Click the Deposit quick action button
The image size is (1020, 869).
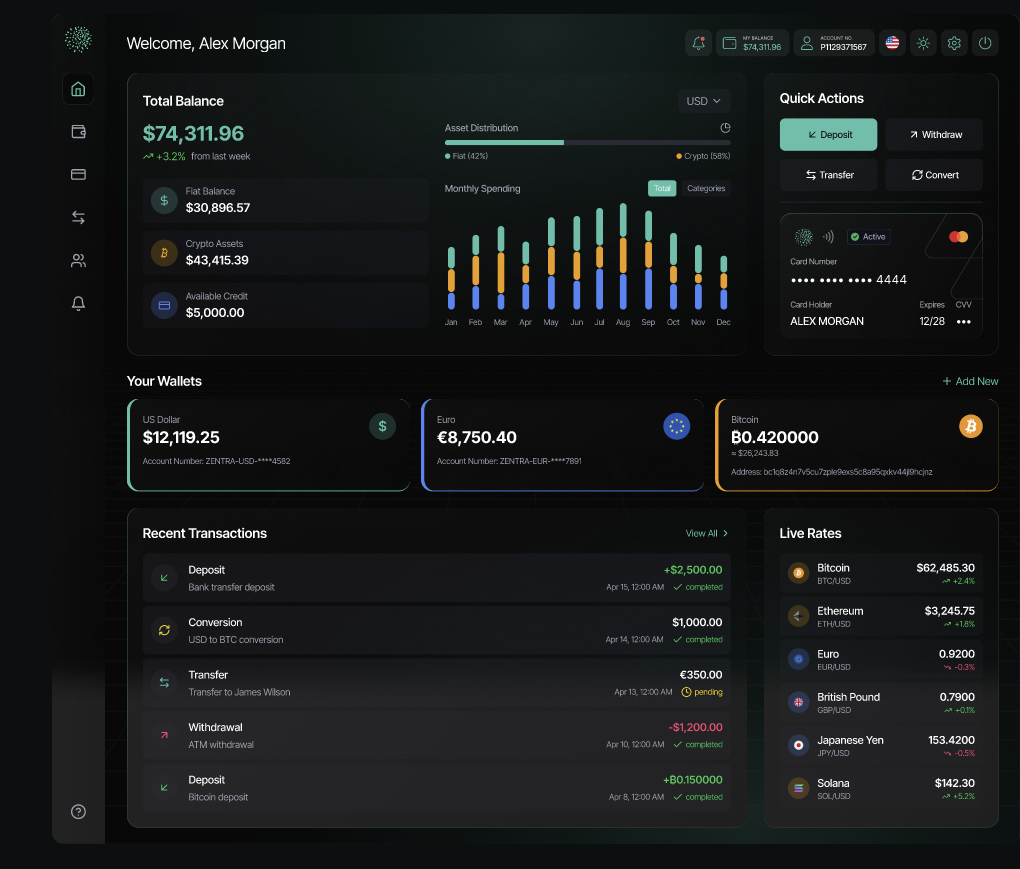click(828, 134)
